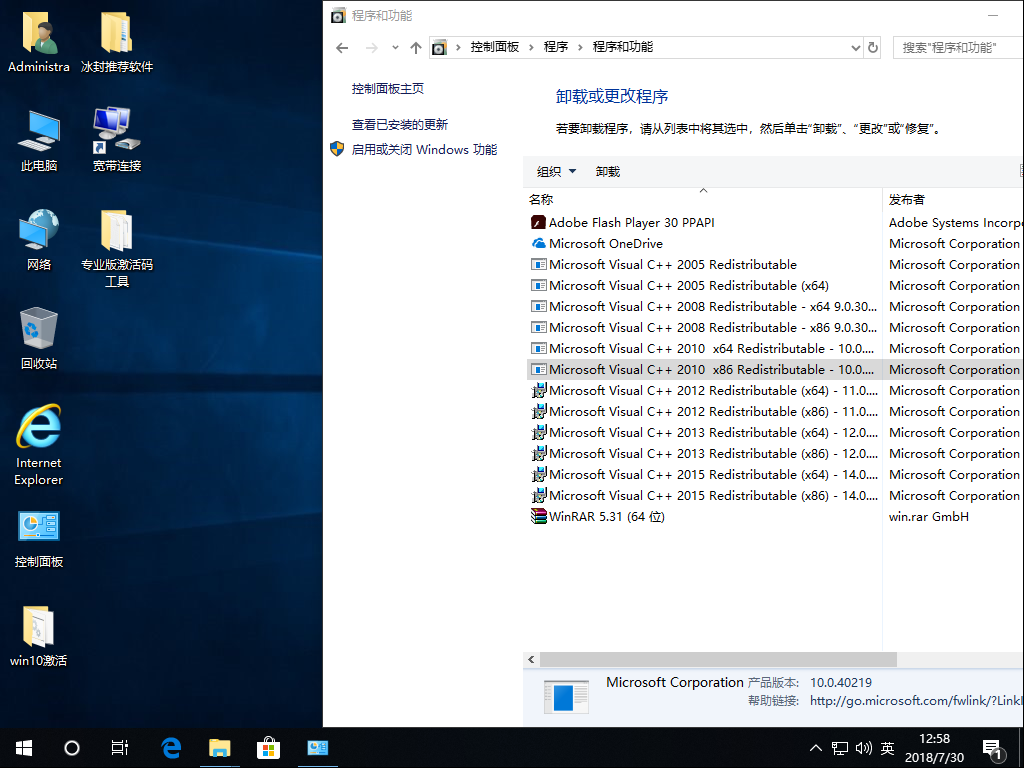This screenshot has height=768, width=1024.
Task: Go up one level with up arrow
Action: pyautogui.click(x=416, y=48)
